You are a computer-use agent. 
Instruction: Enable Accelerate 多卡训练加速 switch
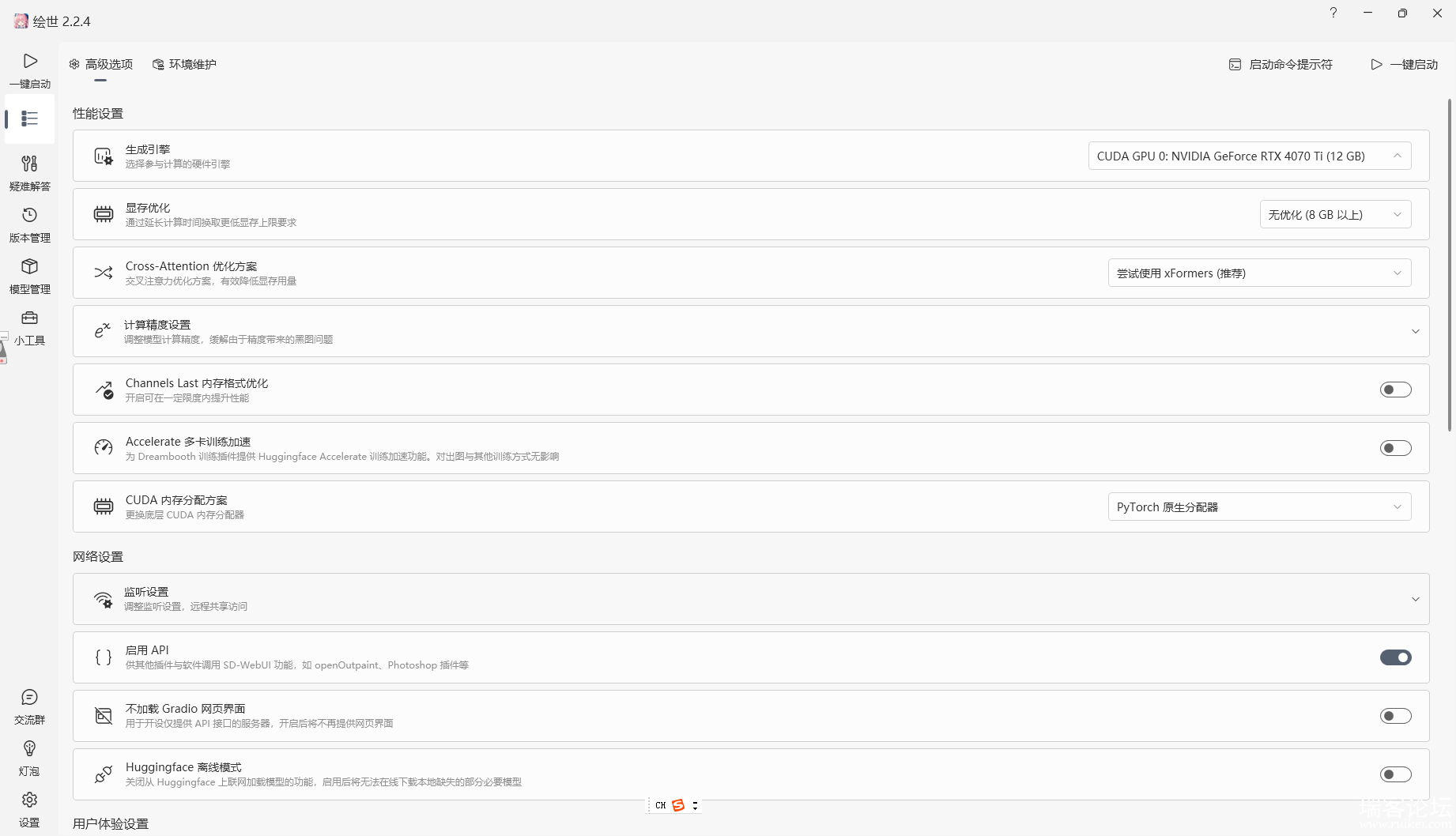pos(1395,448)
